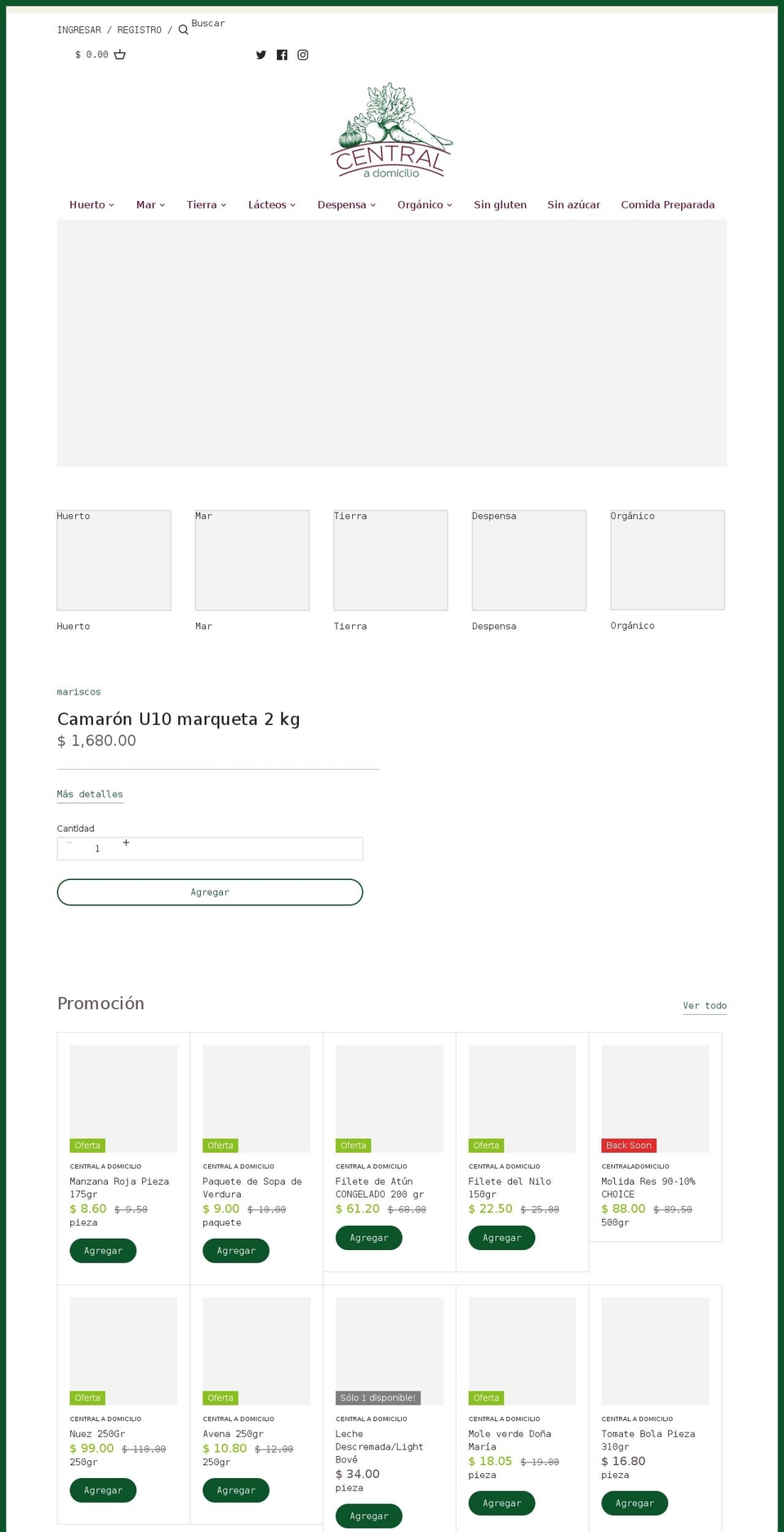Expand the Orgánico menu dropdown

tap(425, 205)
